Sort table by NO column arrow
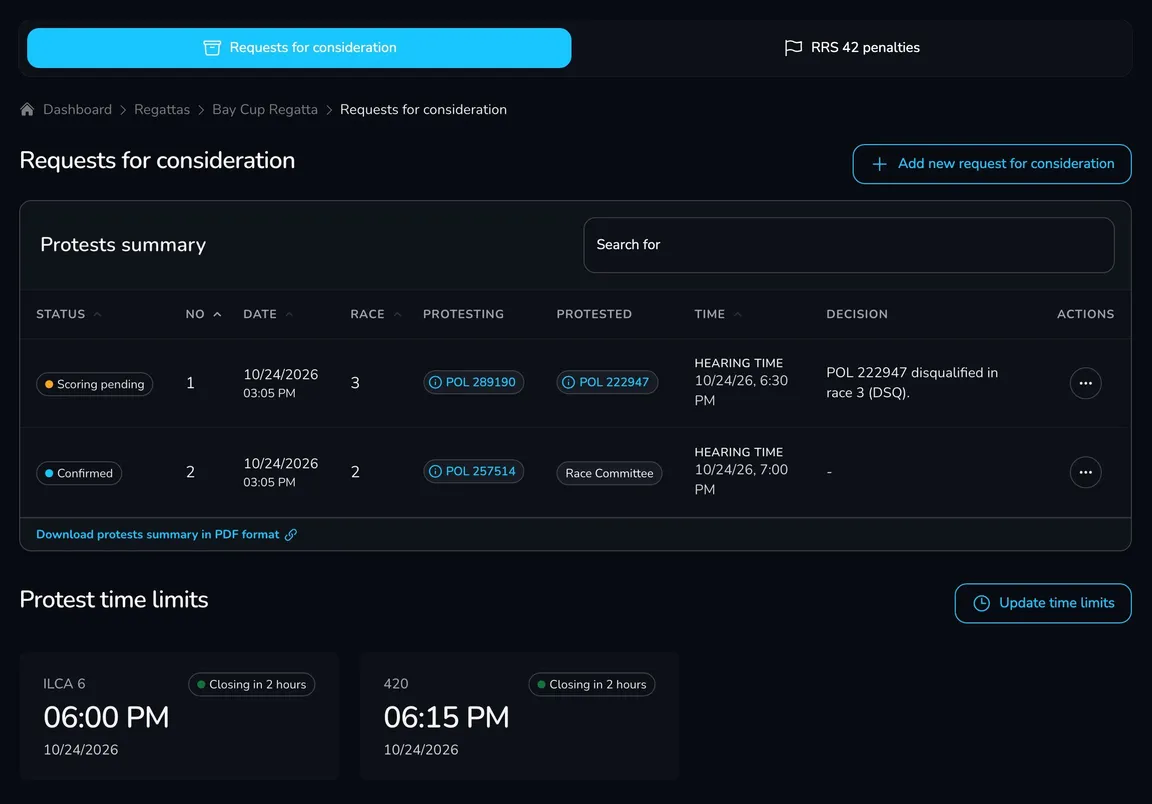This screenshot has width=1152, height=804. (217, 315)
